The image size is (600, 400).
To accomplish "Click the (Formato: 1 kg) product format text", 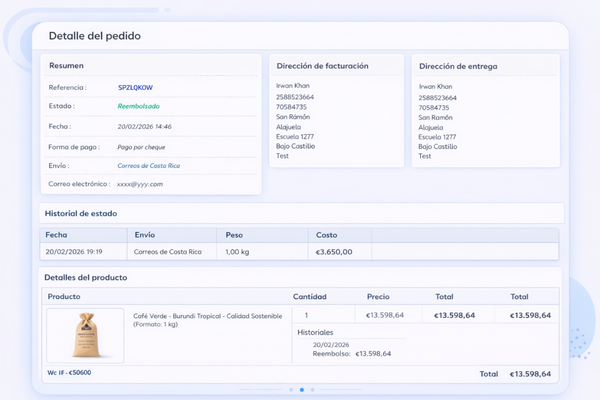I will [x=155, y=325].
